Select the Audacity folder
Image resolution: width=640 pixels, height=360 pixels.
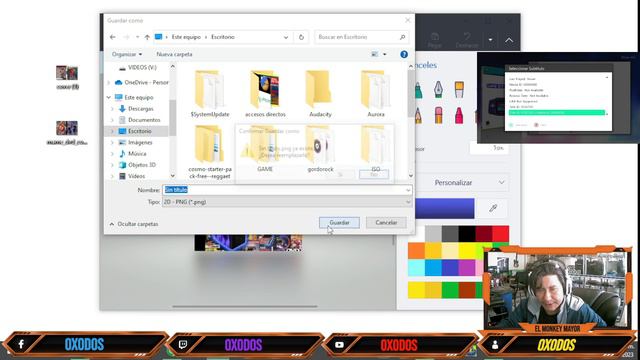[320, 94]
